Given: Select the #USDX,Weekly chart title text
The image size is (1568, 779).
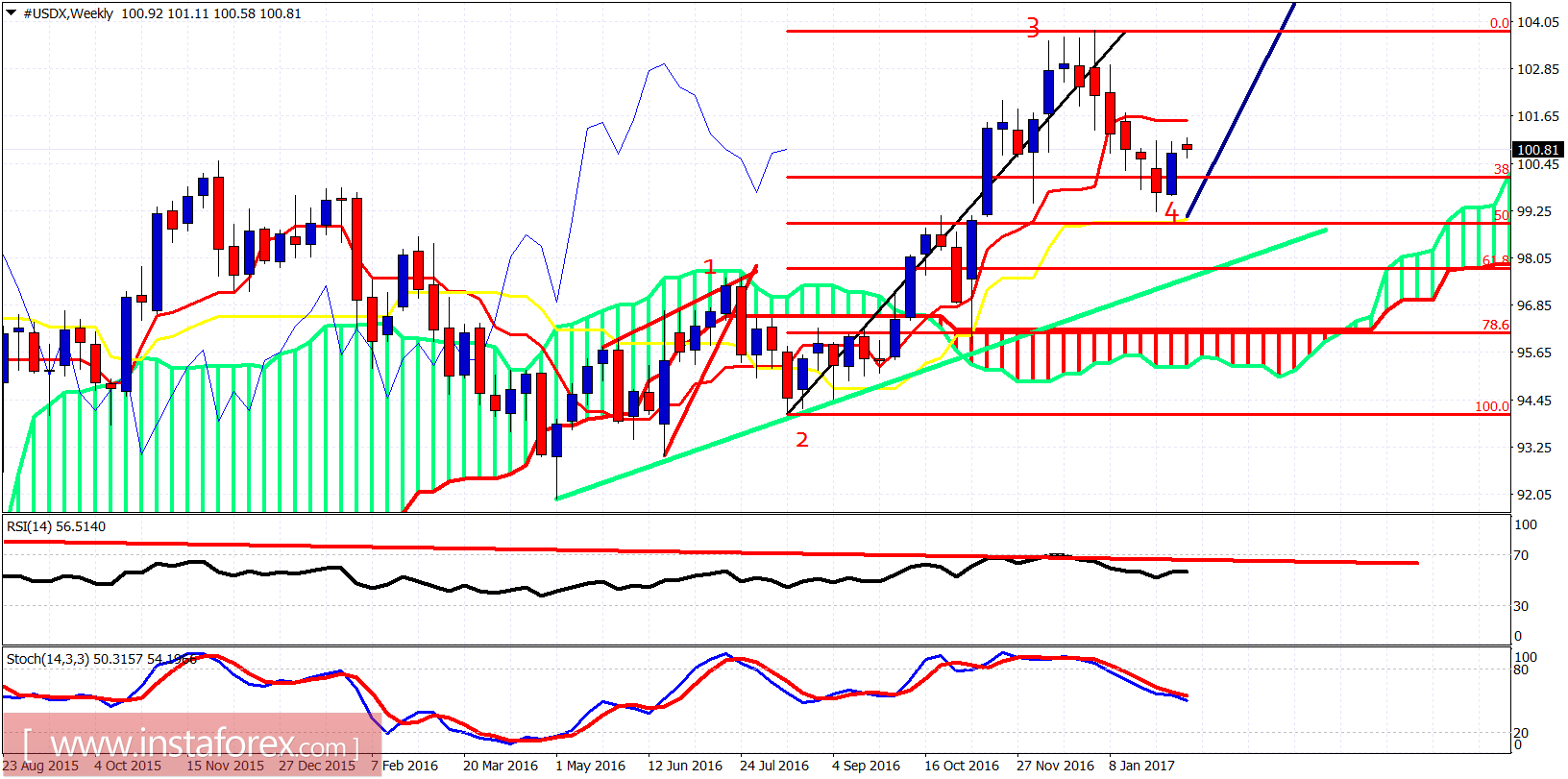Looking at the screenshot, I should coord(68,14).
